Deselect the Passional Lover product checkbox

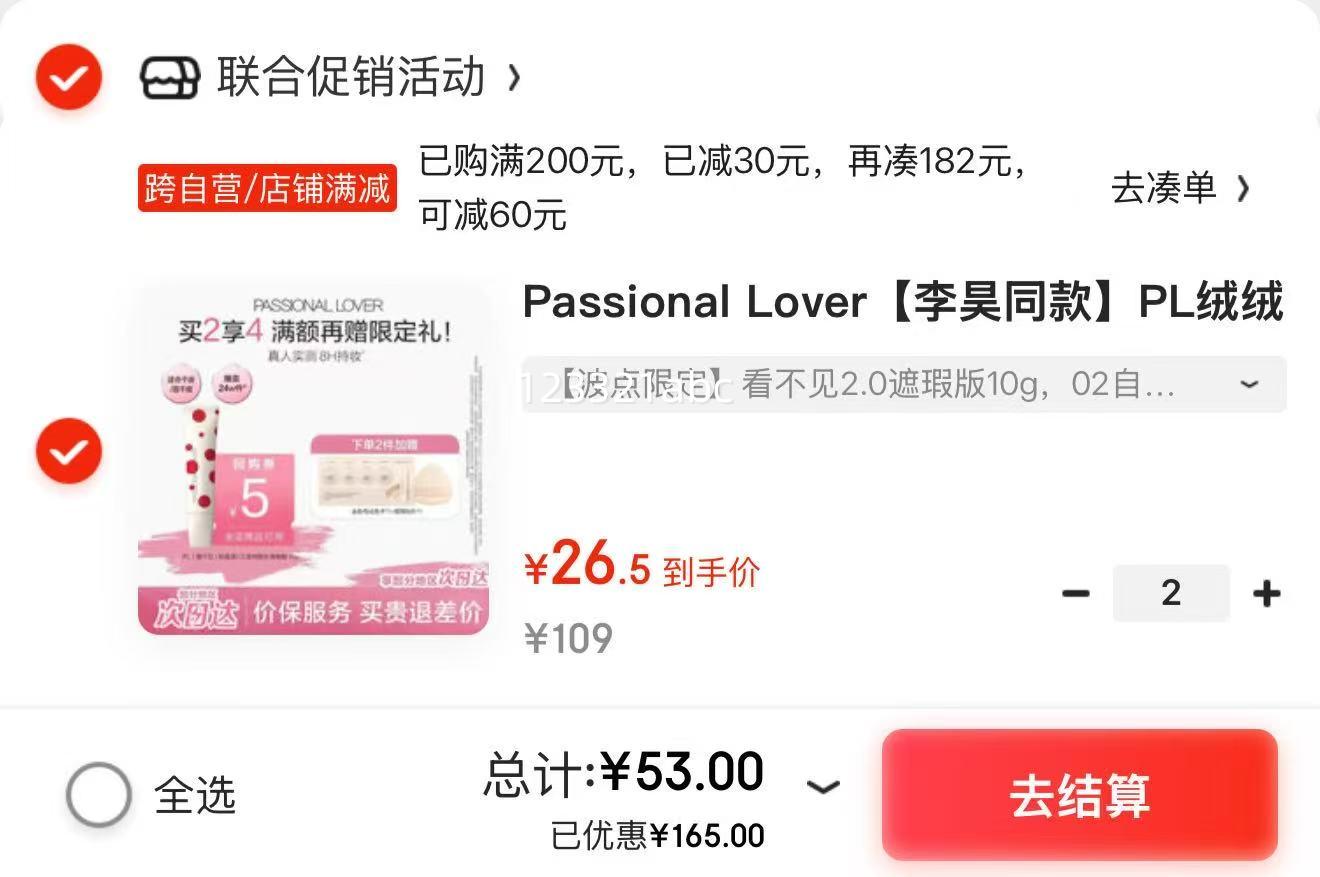click(69, 451)
